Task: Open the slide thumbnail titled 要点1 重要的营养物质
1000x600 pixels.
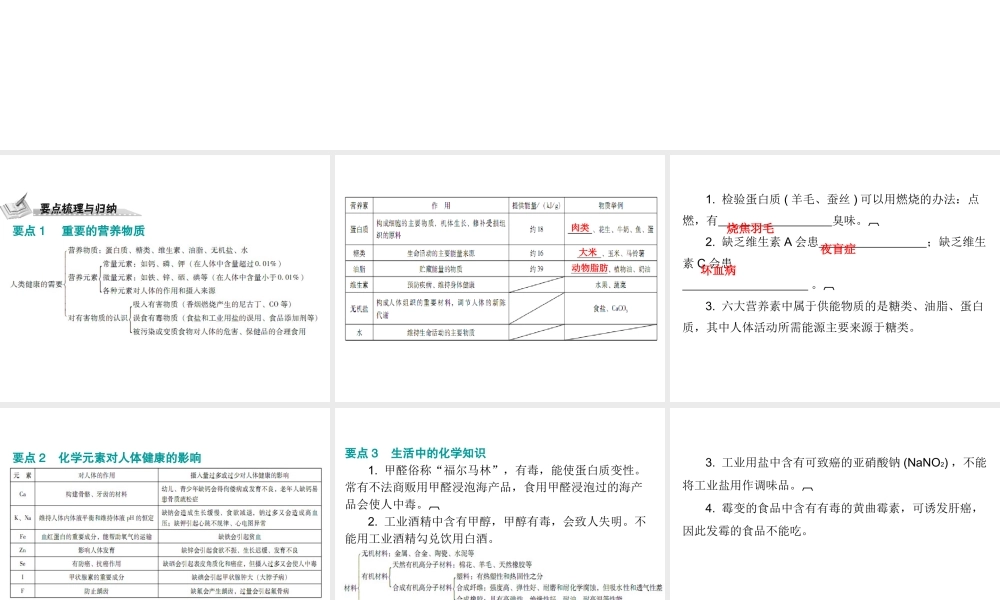Action: click(165, 279)
